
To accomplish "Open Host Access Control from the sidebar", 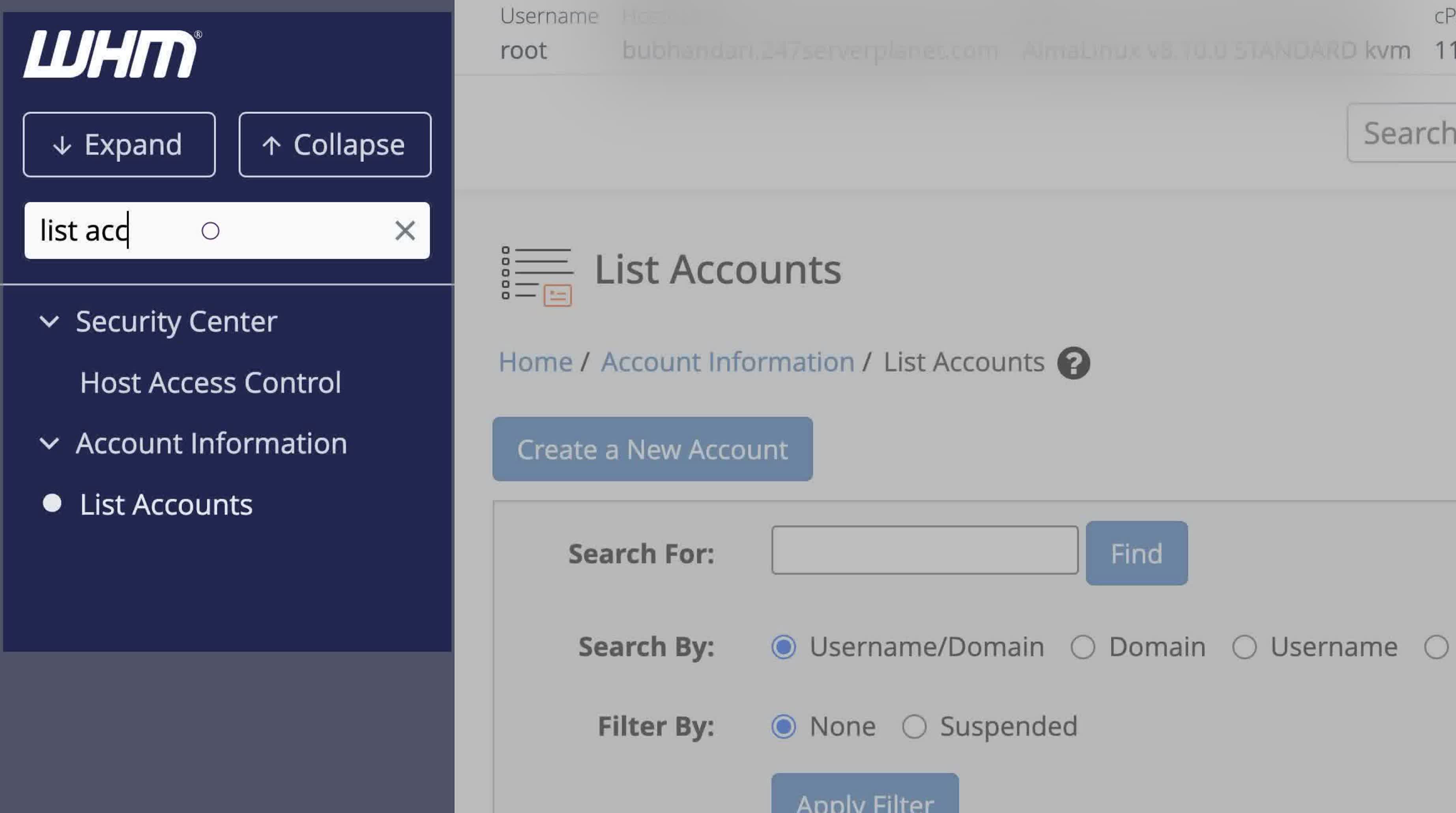I will [211, 383].
